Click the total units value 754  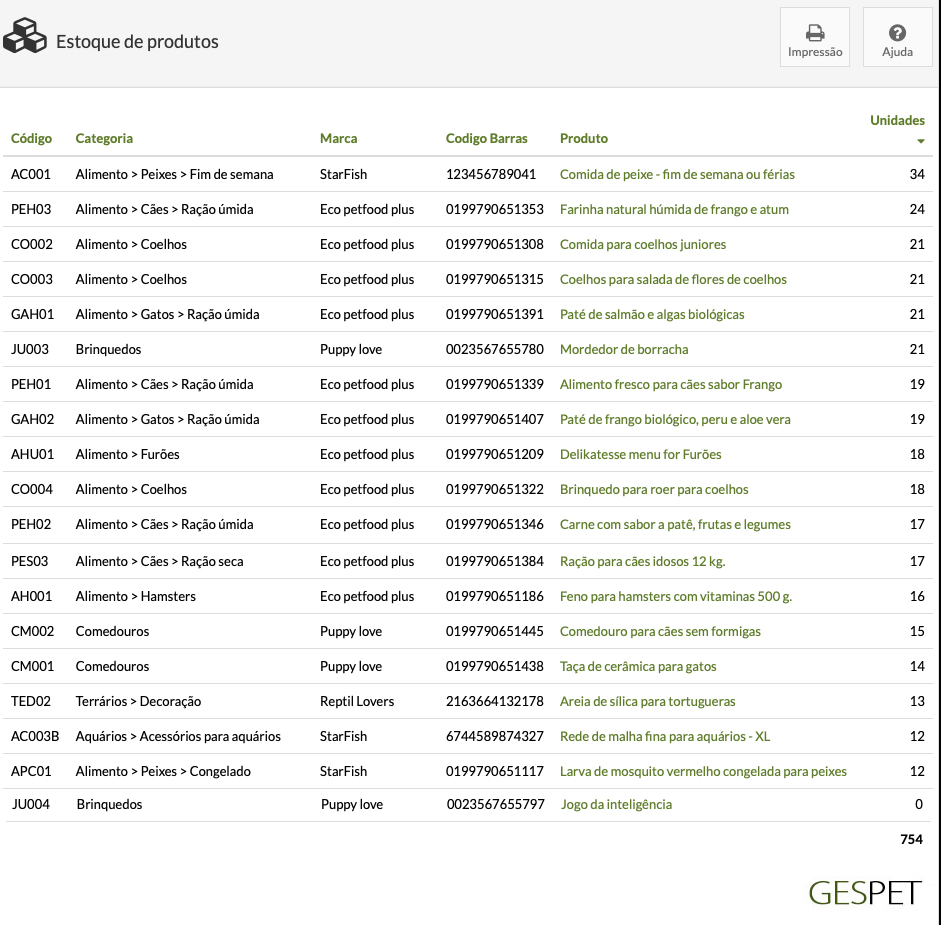[x=911, y=839]
